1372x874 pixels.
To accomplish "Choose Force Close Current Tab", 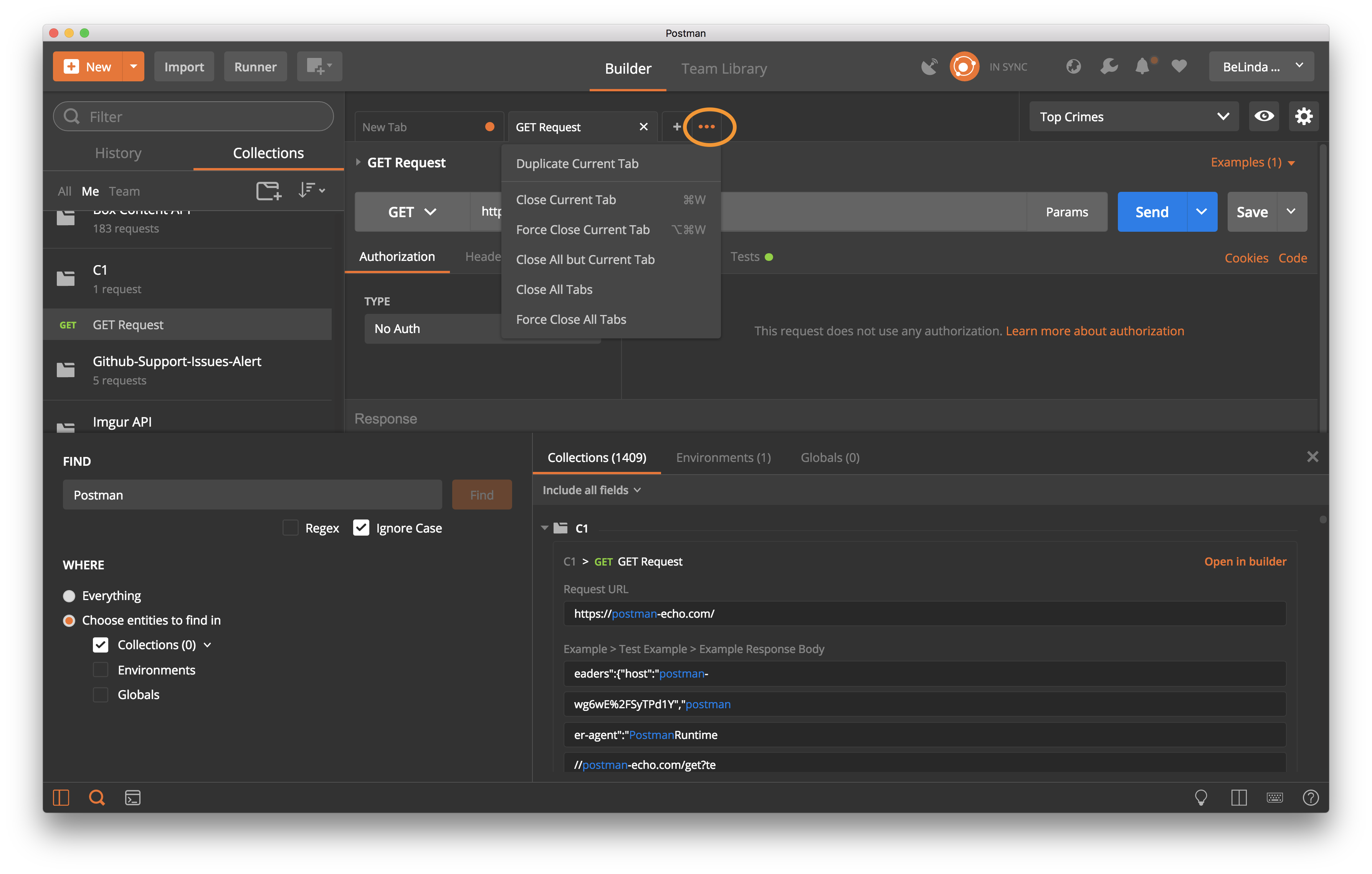I will tap(611, 229).
